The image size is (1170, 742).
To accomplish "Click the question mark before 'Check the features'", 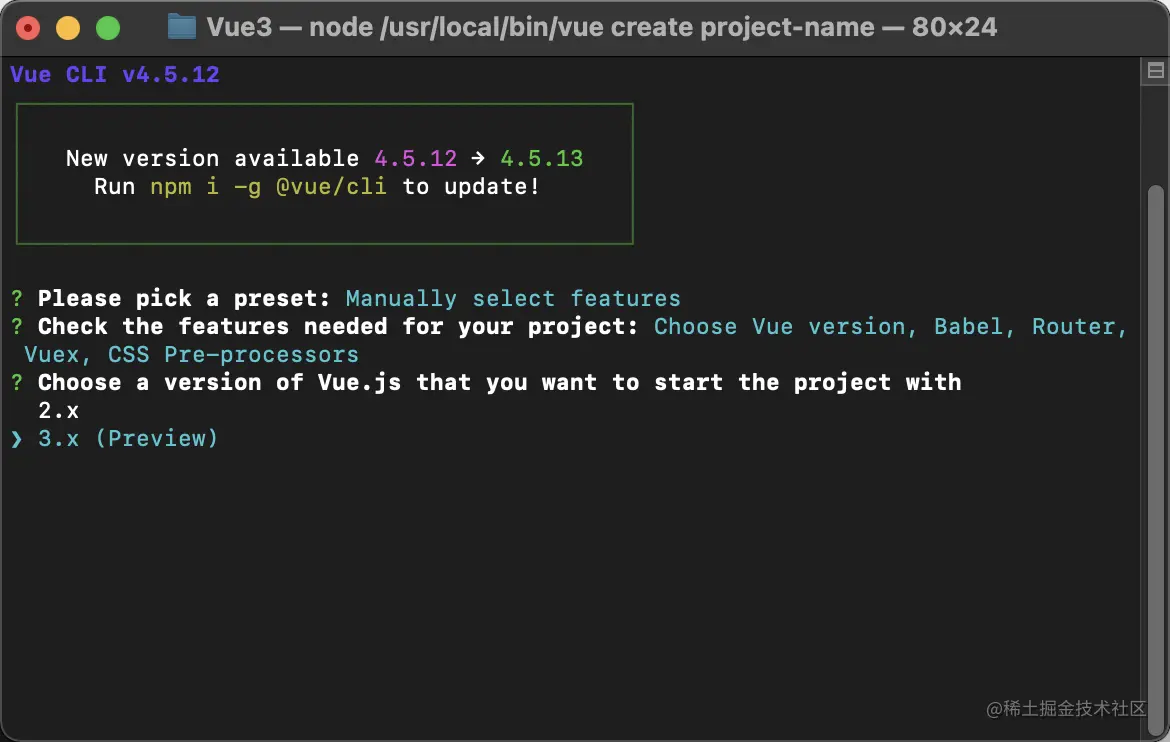I will 17,327.
